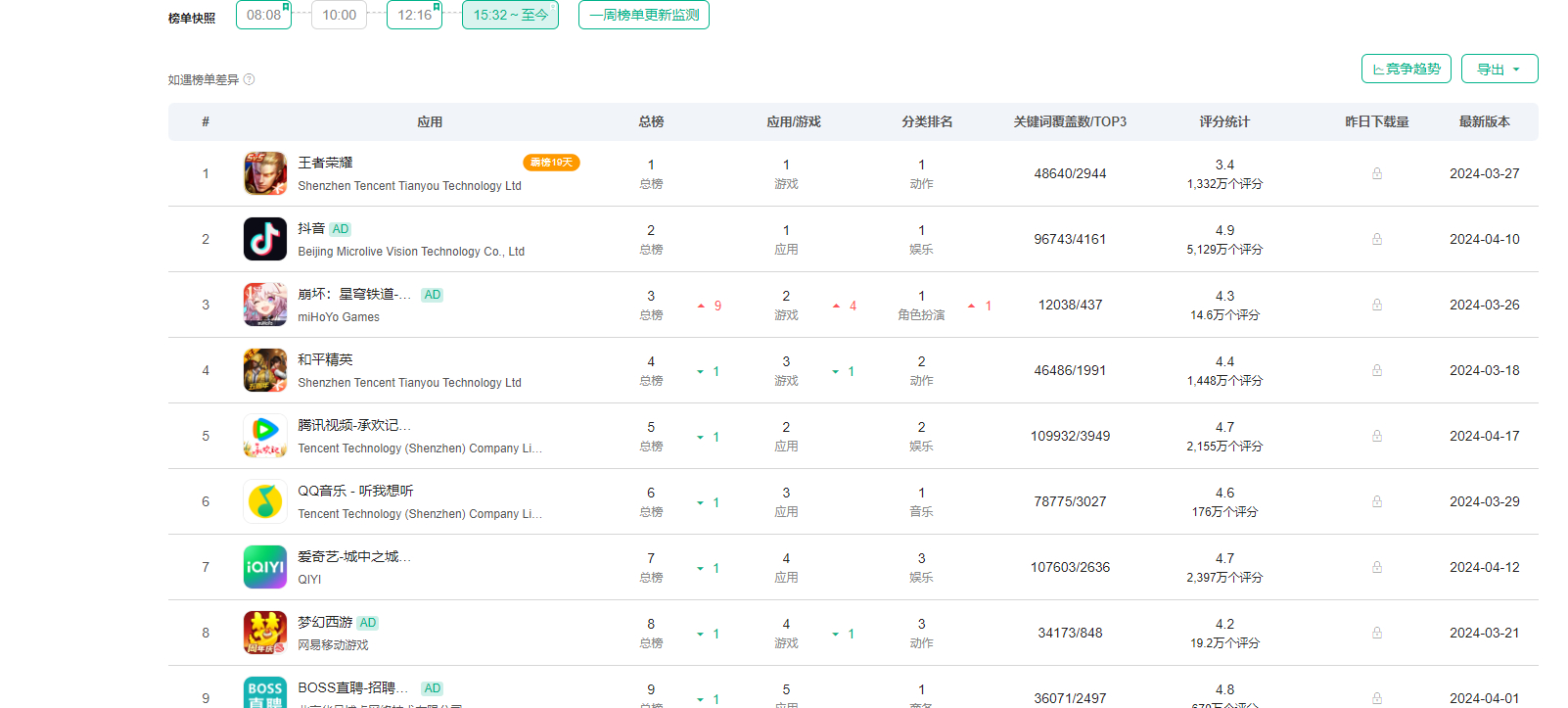This screenshot has width=1568, height=708.
Task: Click lock icon in BOSS直聘 row
Action: point(1377,698)
